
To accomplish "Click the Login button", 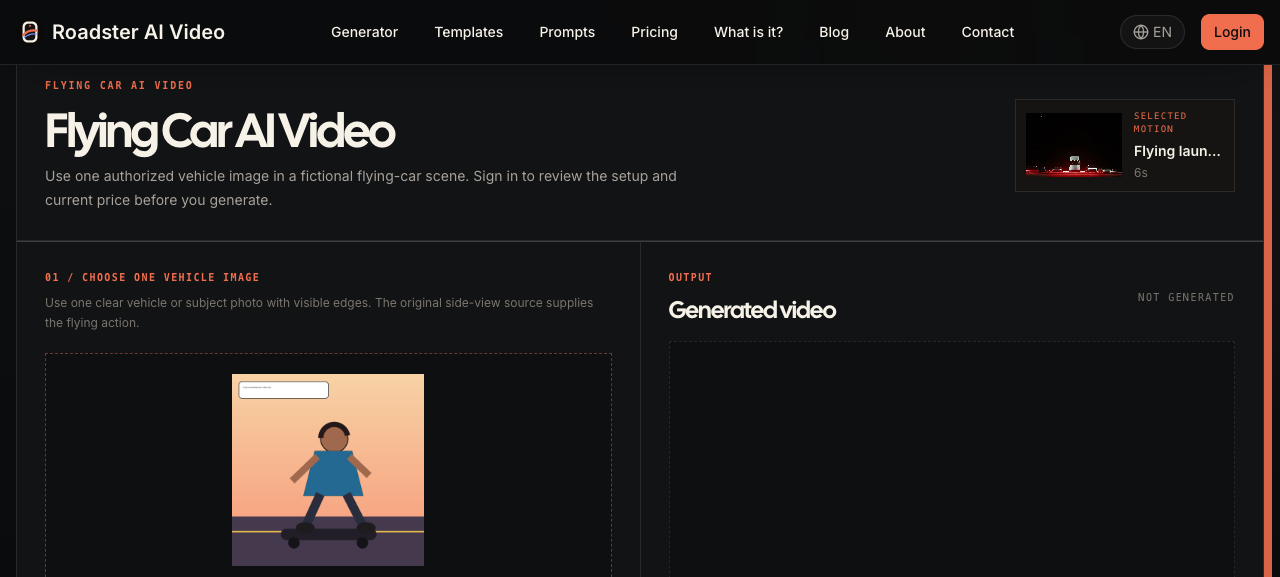I will click(1232, 32).
